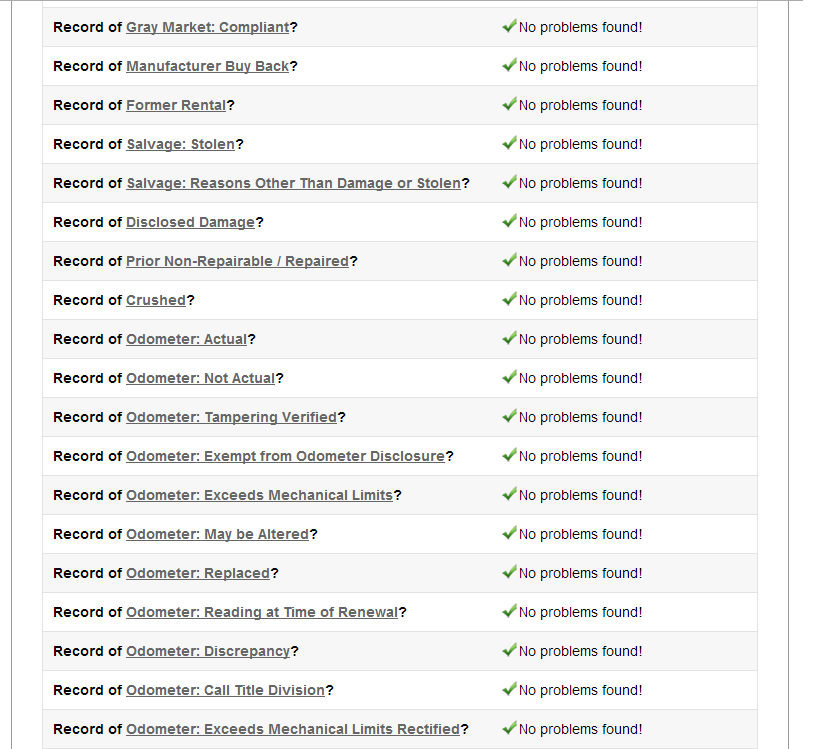The width and height of the screenshot is (831, 749).
Task: Open the Salvage: Stolen link
Action: 180,144
